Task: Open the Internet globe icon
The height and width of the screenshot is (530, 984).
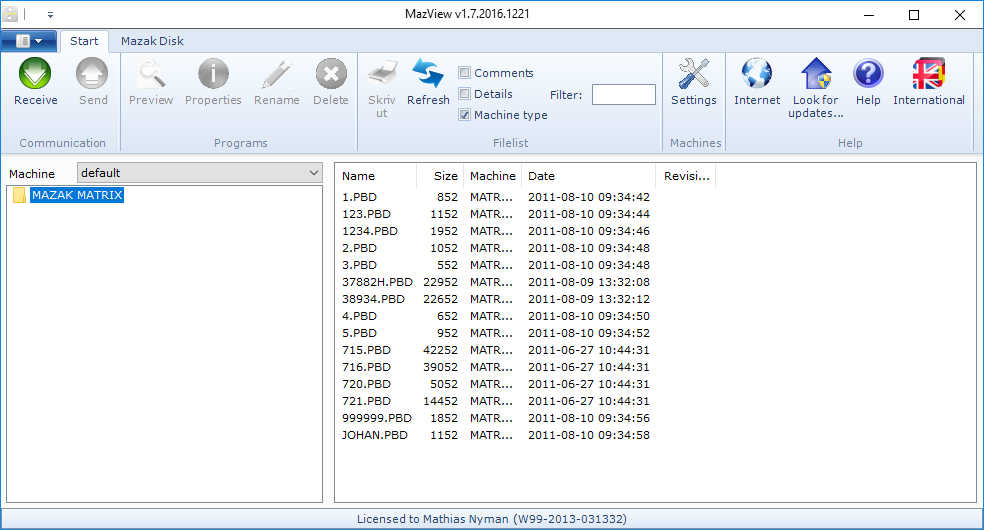Action: (757, 73)
